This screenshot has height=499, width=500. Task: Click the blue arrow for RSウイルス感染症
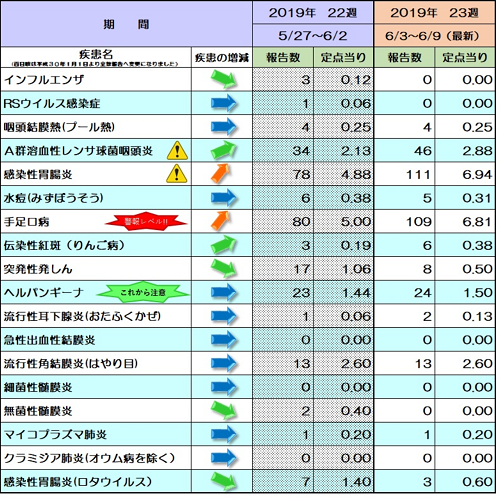point(224,103)
